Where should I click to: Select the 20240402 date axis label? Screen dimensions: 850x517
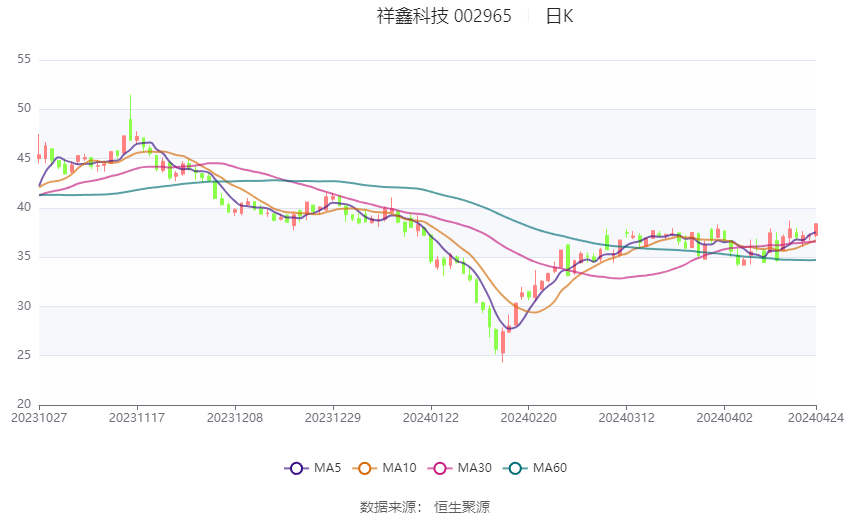[x=724, y=418]
